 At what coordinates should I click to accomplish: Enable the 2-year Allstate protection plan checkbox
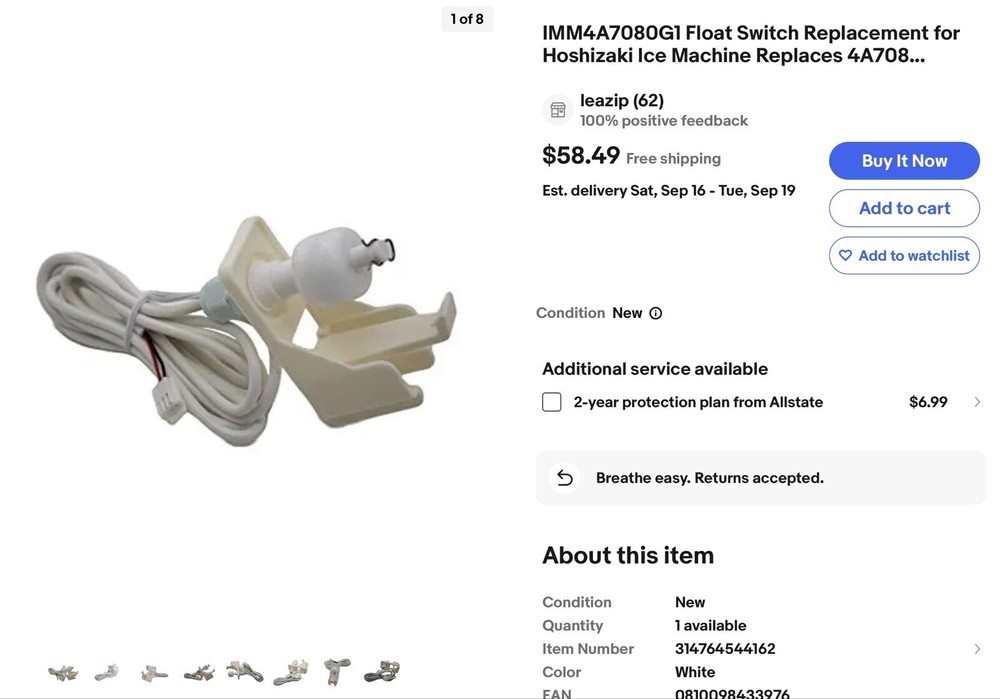[552, 402]
